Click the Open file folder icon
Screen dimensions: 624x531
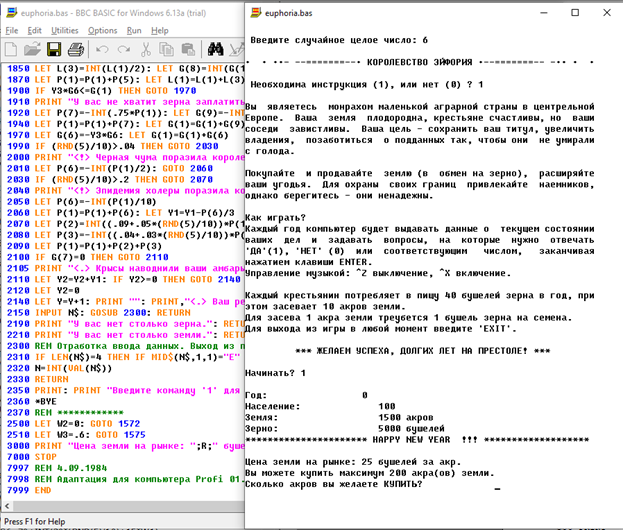(32, 49)
